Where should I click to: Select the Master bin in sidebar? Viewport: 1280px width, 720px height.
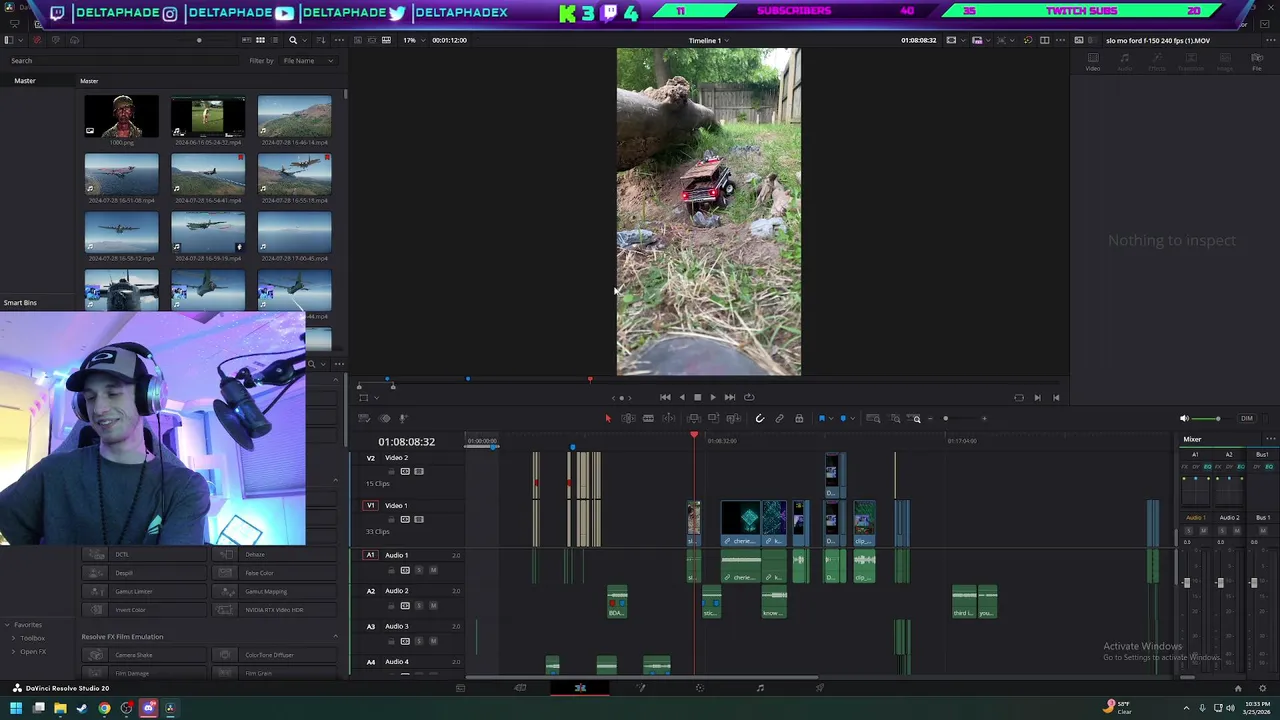(25, 81)
